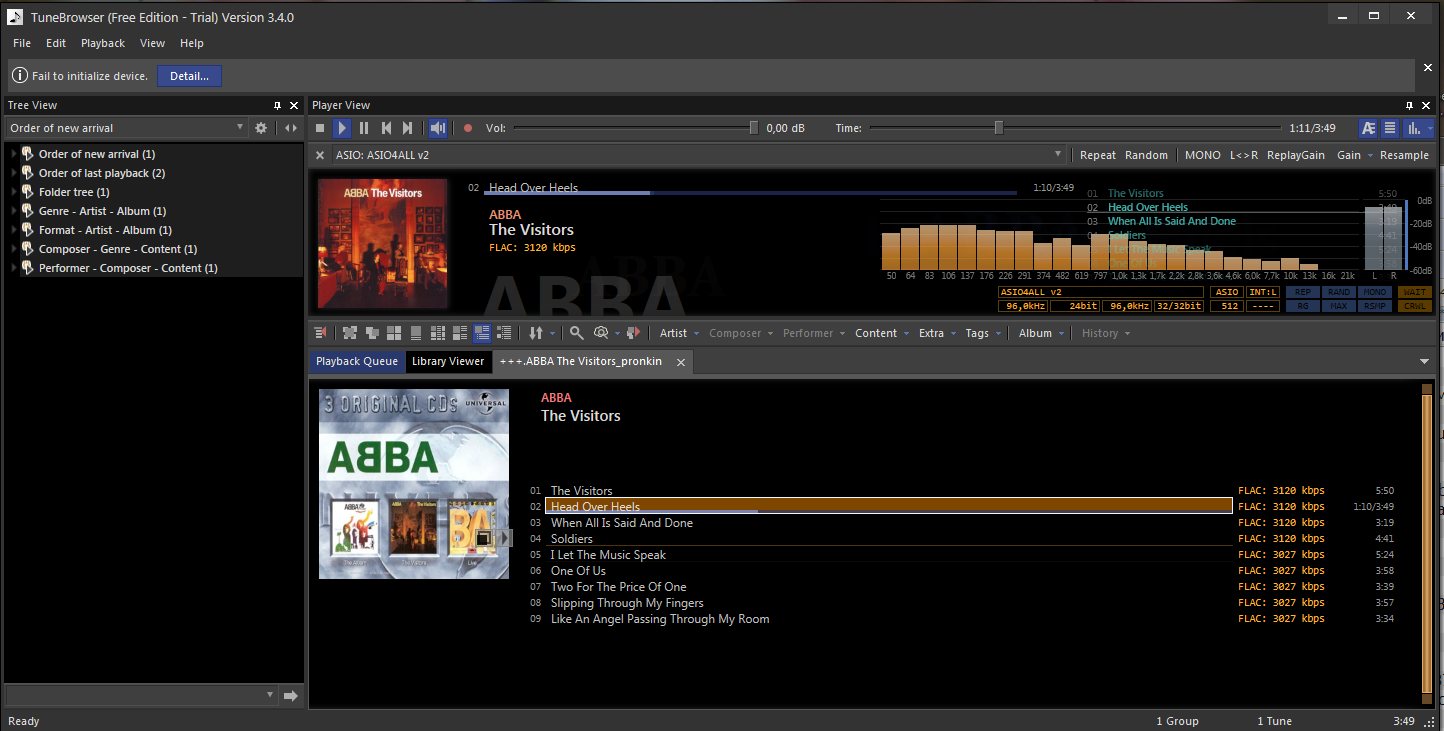Click the eye search filter icon

coord(601,333)
